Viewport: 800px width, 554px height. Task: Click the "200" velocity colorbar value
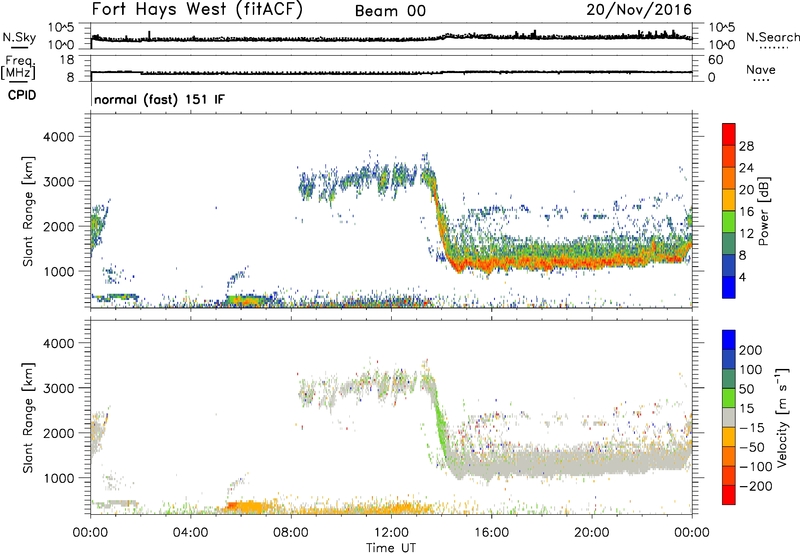tap(751, 350)
